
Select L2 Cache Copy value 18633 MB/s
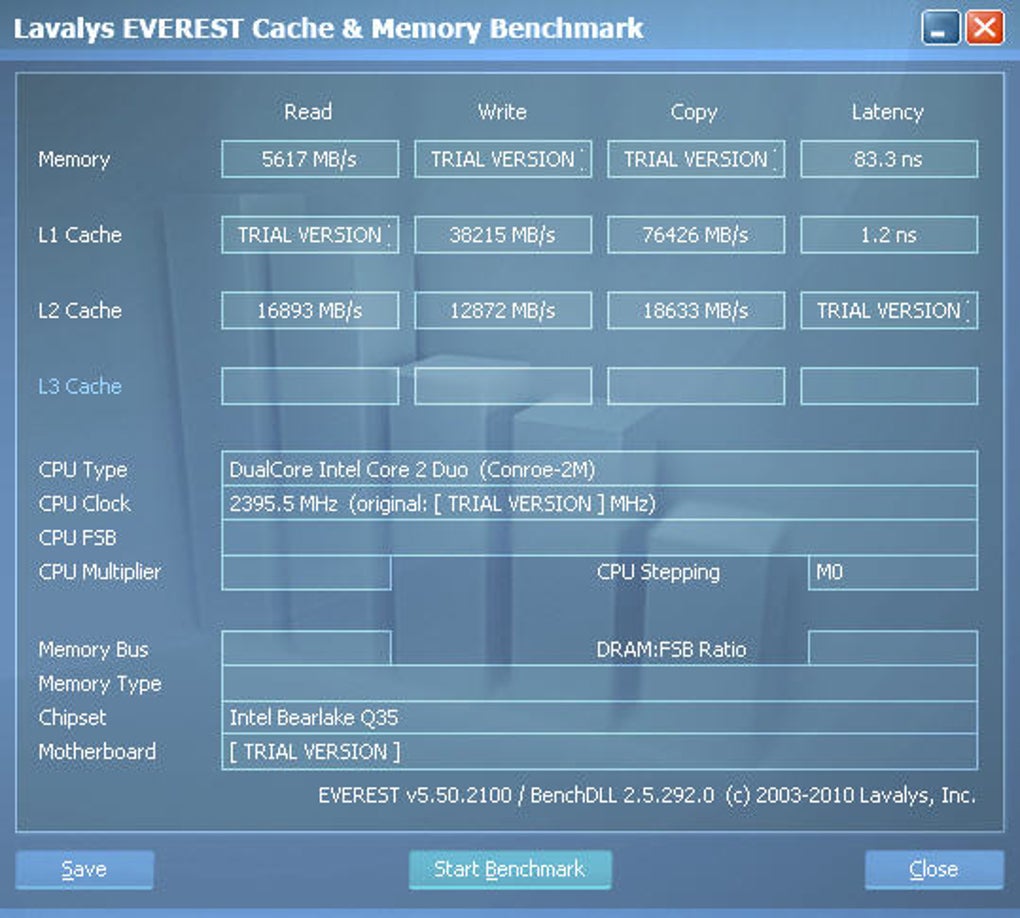pyautogui.click(x=696, y=310)
